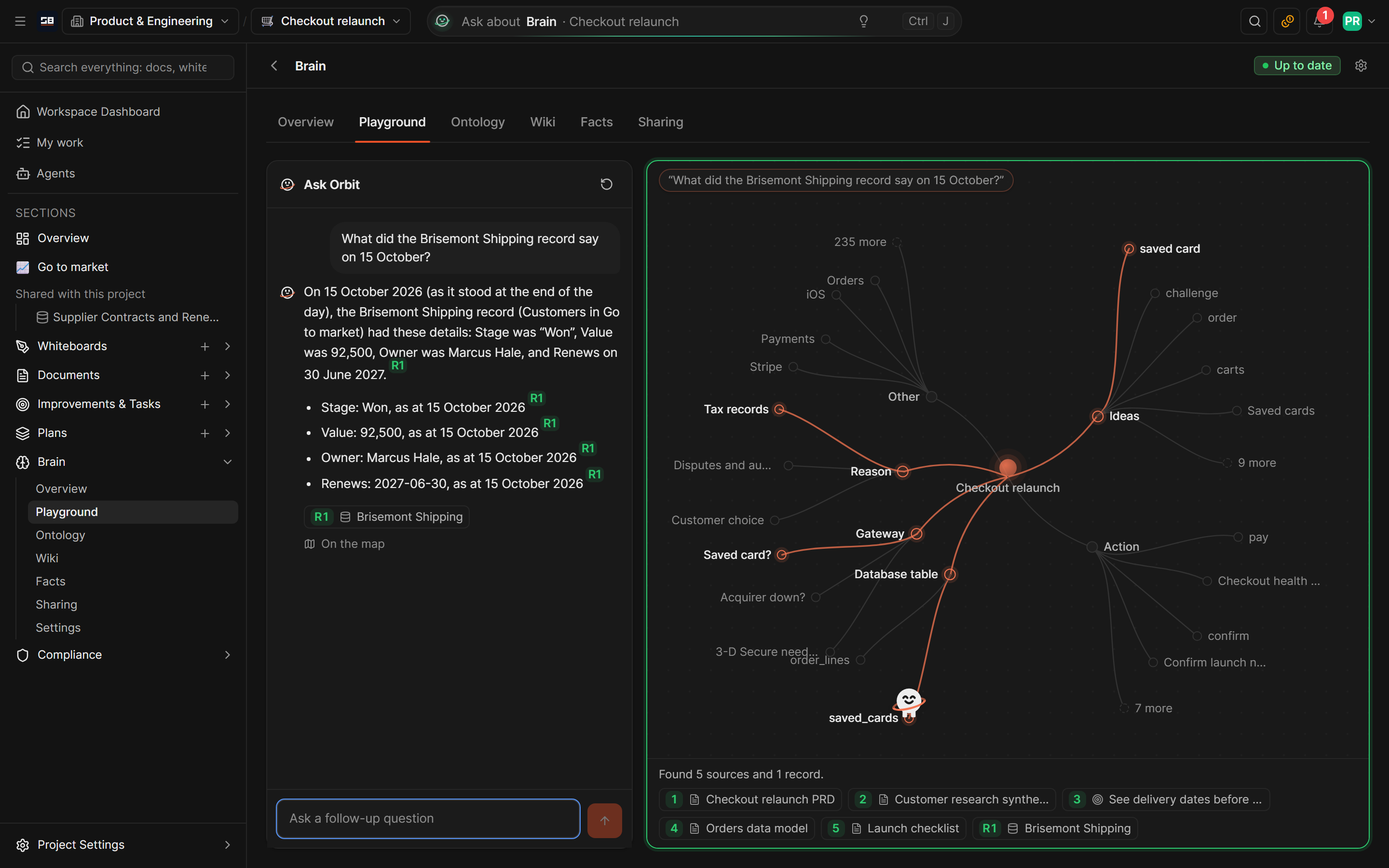The image size is (1389, 868).
Task: Open Settings under Brain in sidebar
Action: click(58, 627)
